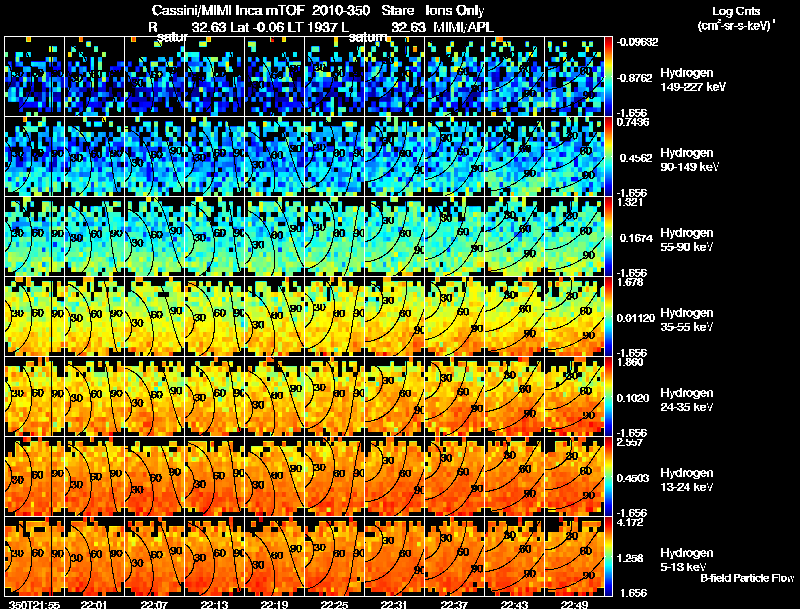Image resolution: width=800 pixels, height=609 pixels.
Task: Select the 24-35 keV panel at 22:07
Action: (x=154, y=397)
